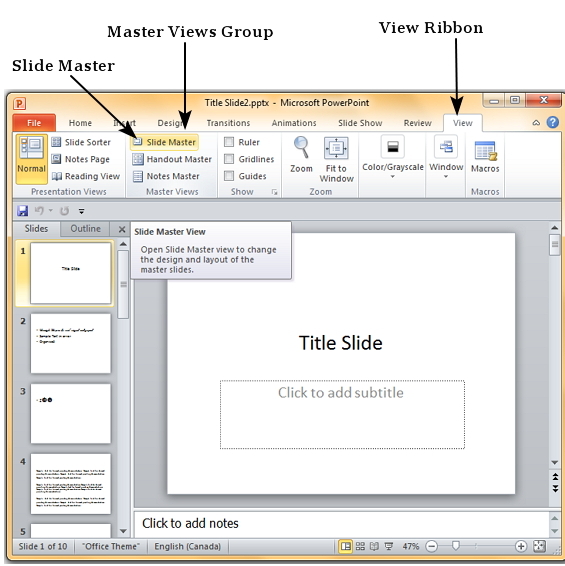
Task: Switch to the Transitions tab
Action: (x=228, y=123)
